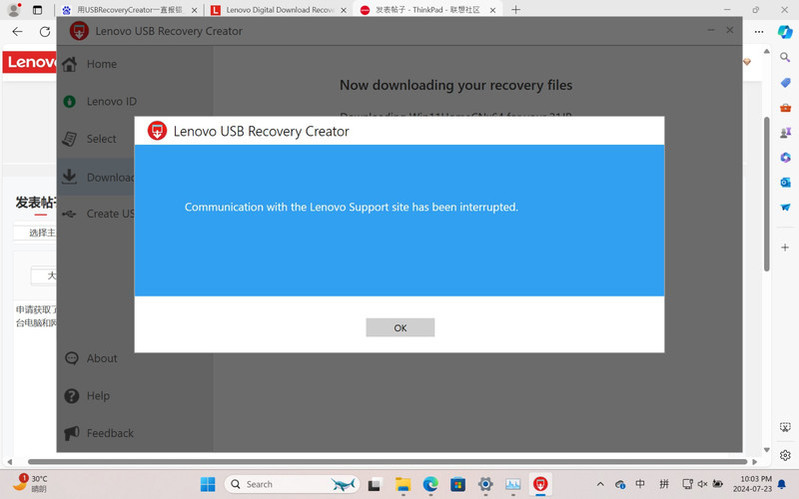Open Lenovo USB Recovery Creator taskbar icon
The width and height of the screenshot is (799, 499).
pyautogui.click(x=541, y=484)
